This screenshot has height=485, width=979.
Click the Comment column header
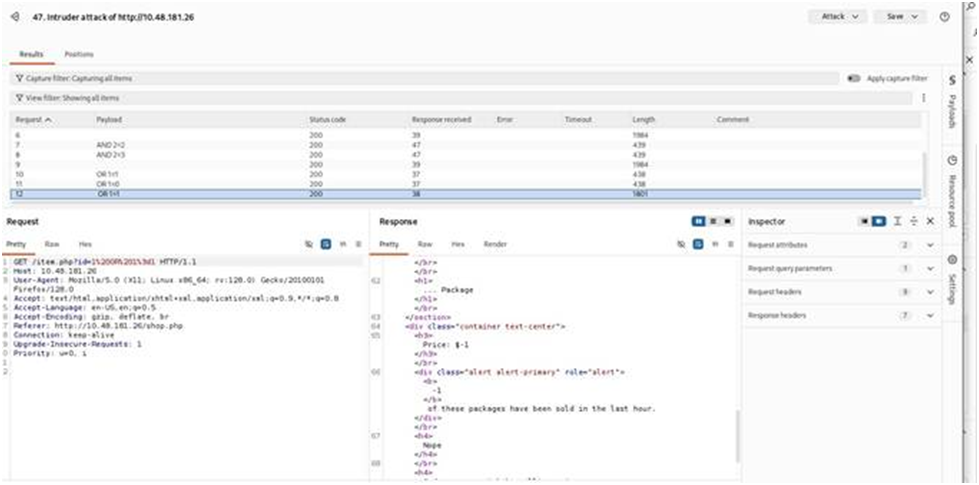pos(732,119)
